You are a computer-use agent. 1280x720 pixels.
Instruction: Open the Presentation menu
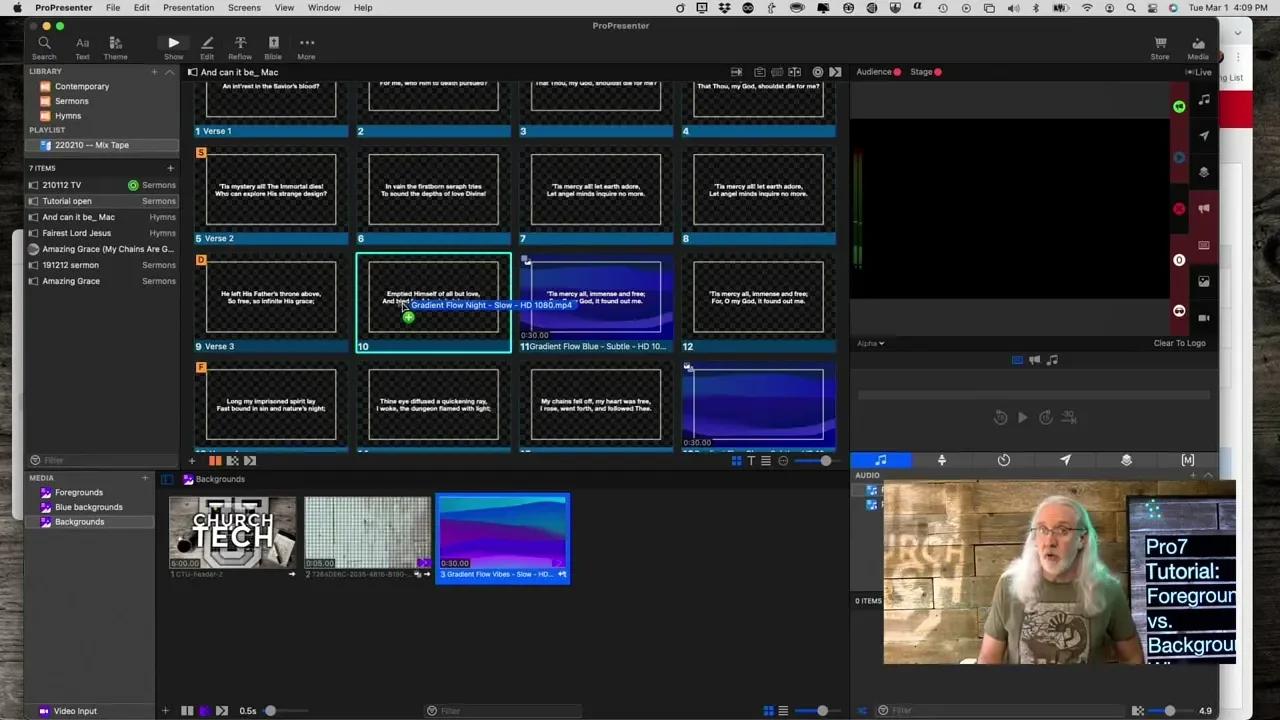[188, 7]
